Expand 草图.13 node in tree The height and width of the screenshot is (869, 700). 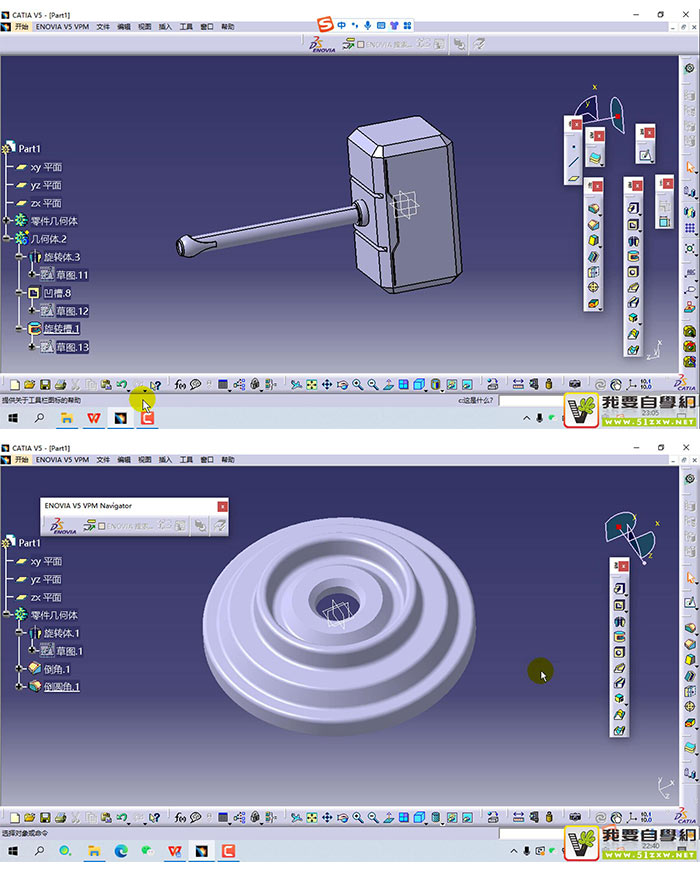point(33,346)
